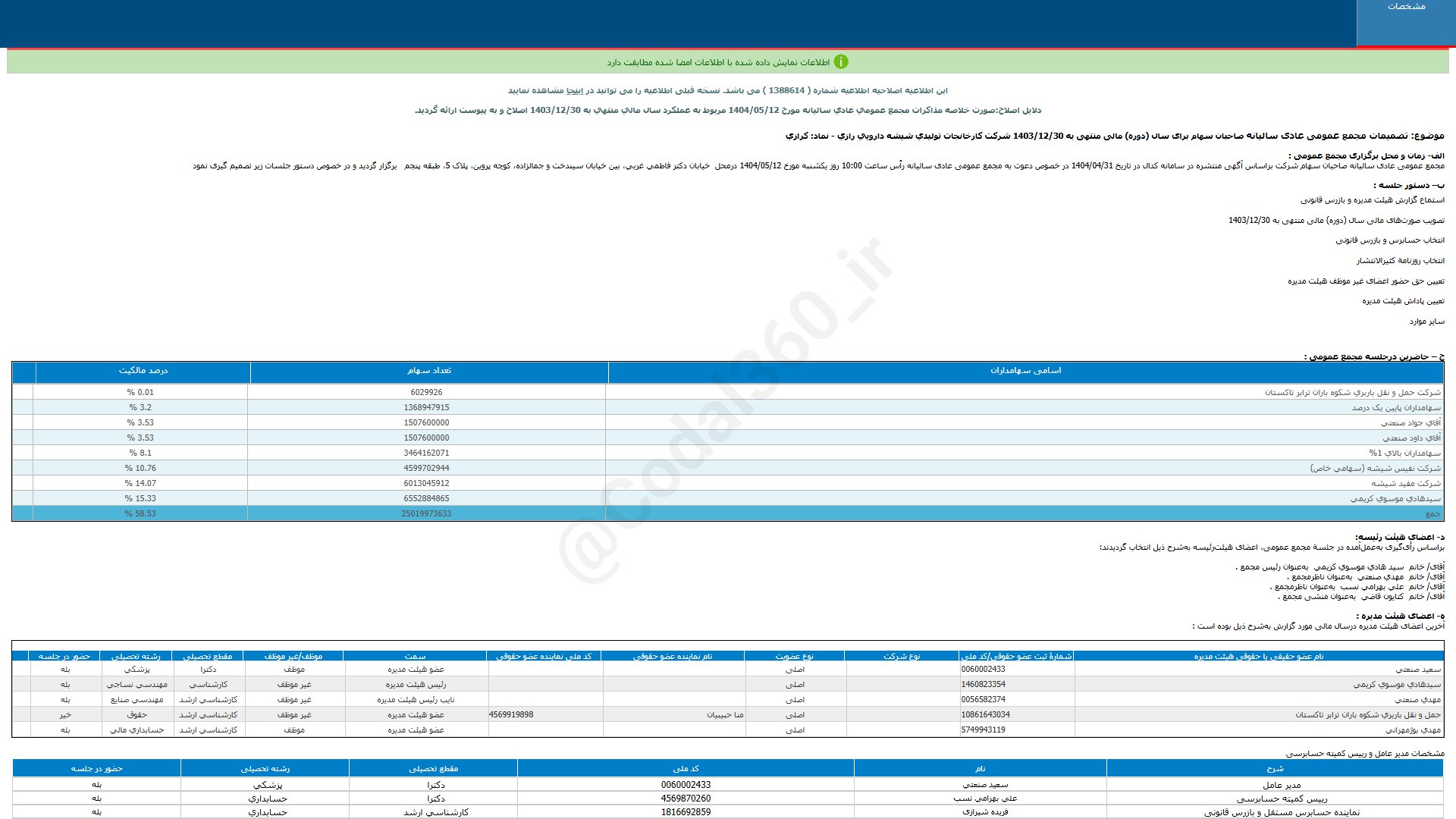Image resolution: width=1456 pixels, height=819 pixels.
Task: Click the نوع شرکت column header
Action: click(901, 656)
